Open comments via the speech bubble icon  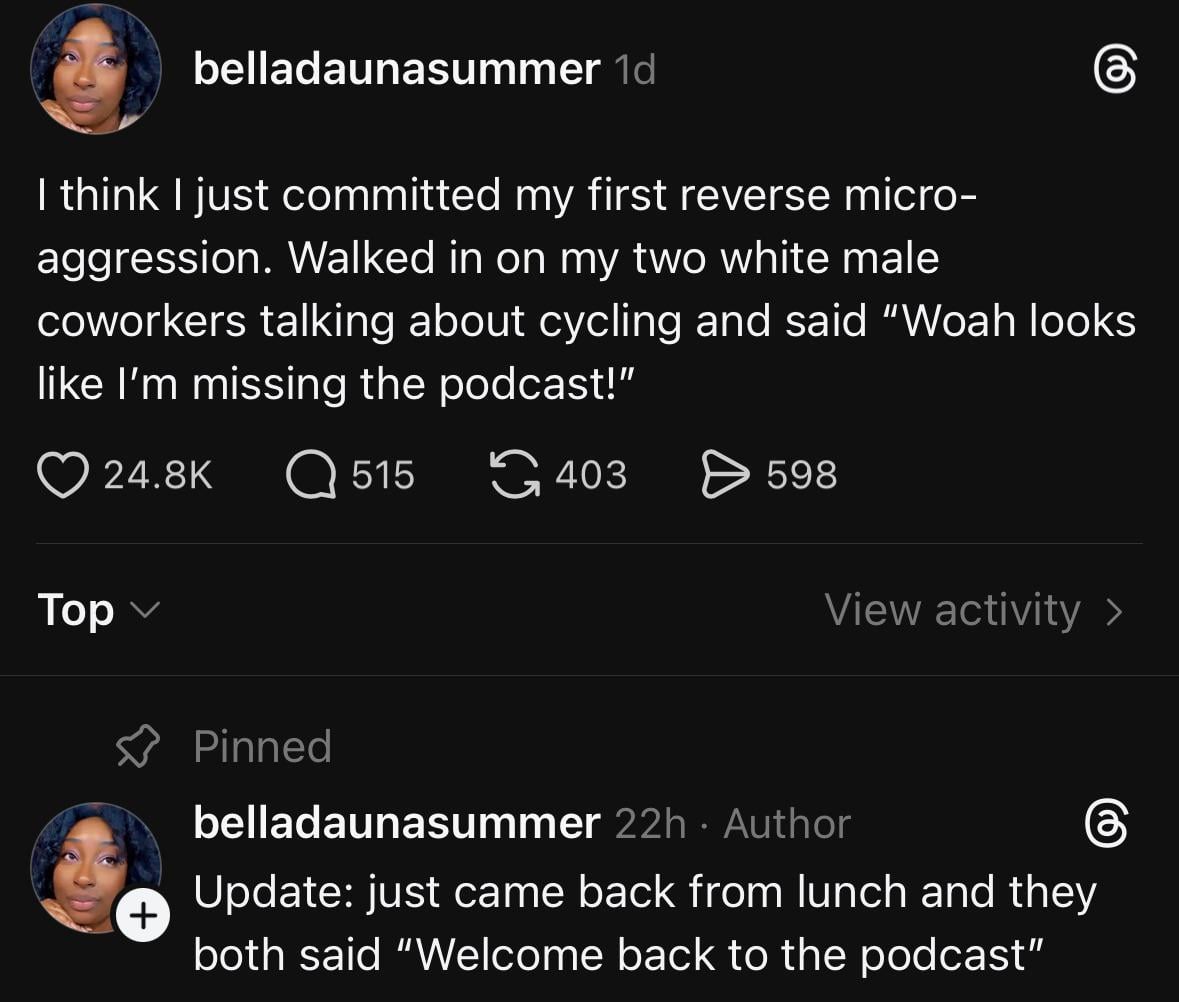click(310, 475)
